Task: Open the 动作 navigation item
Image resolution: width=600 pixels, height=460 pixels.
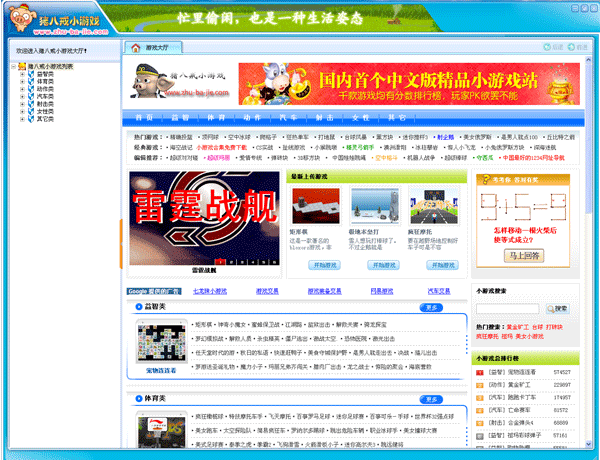Action: point(252,118)
